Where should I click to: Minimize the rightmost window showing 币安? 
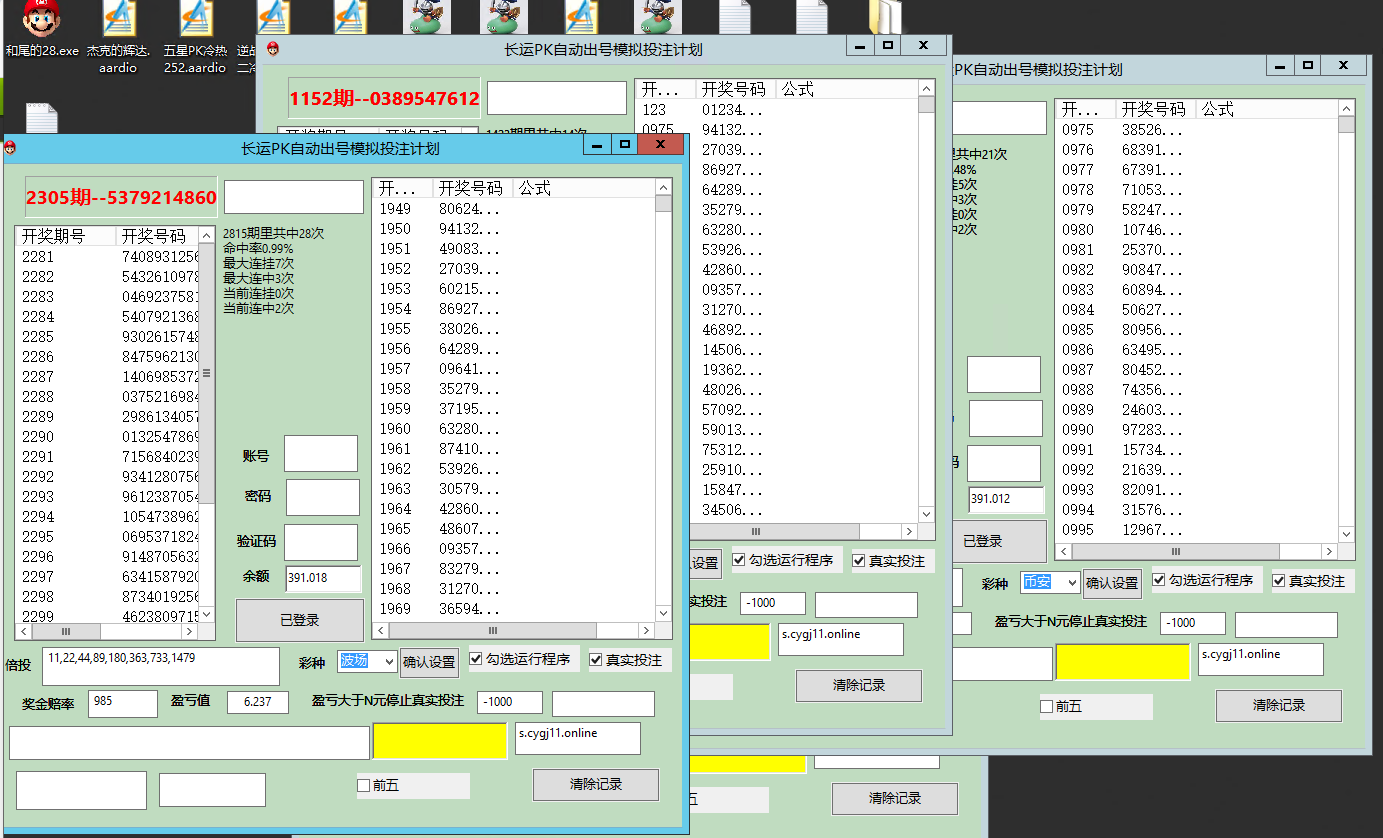[x=1278, y=66]
